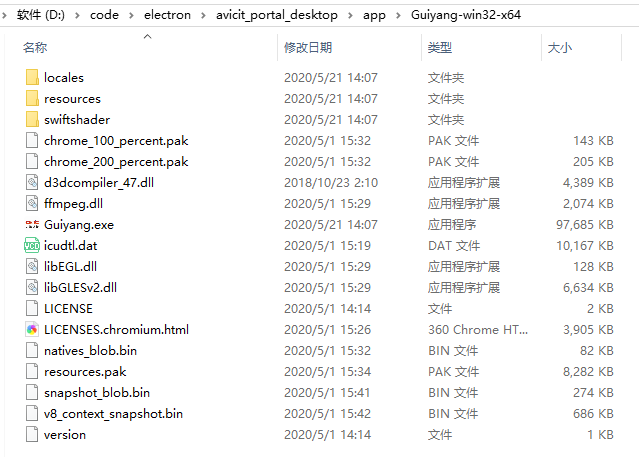This screenshot has height=457, width=639.
Task: Click the 4,389 KB size value
Action: coord(588,183)
